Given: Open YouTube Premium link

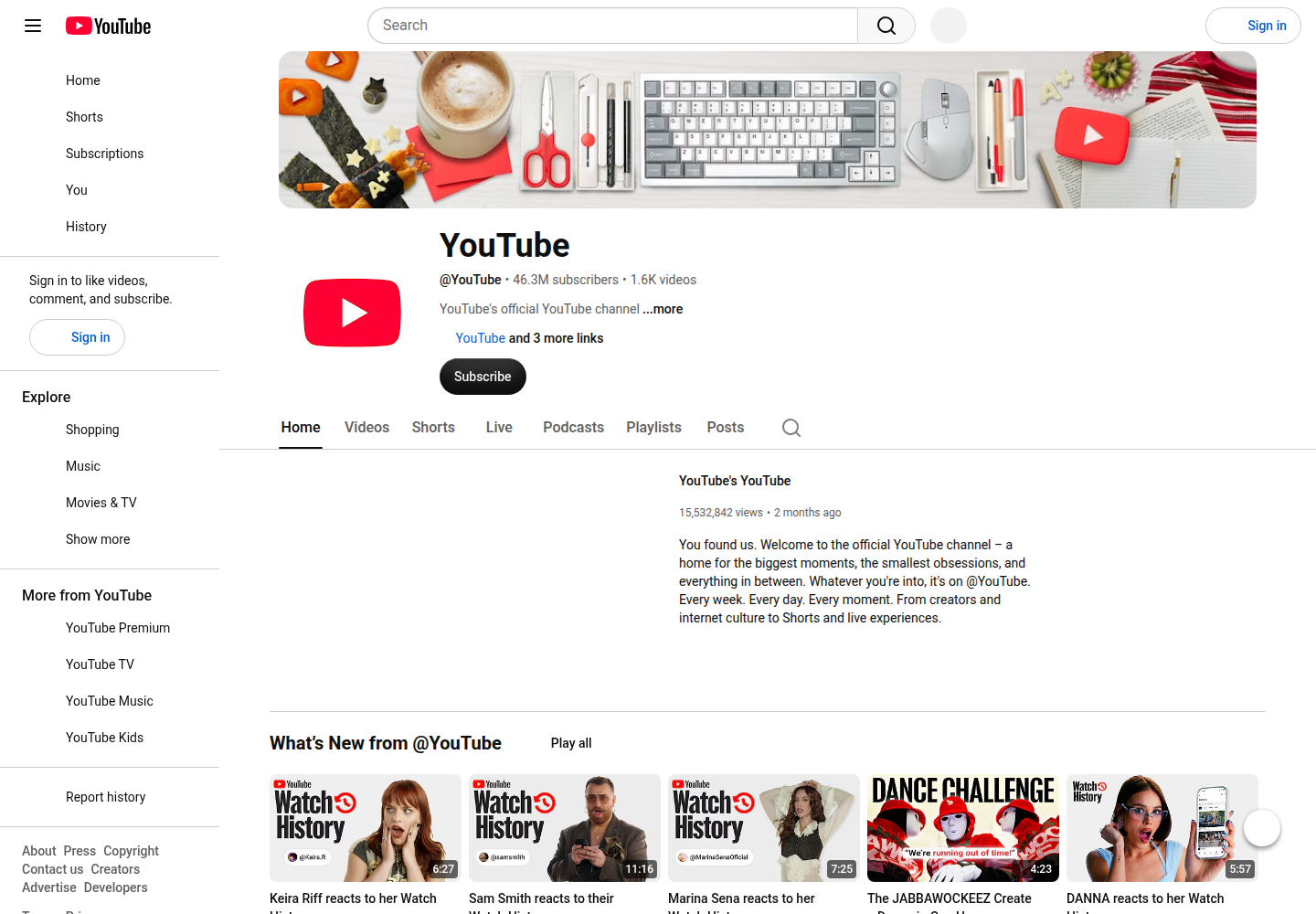Looking at the screenshot, I should (110, 628).
